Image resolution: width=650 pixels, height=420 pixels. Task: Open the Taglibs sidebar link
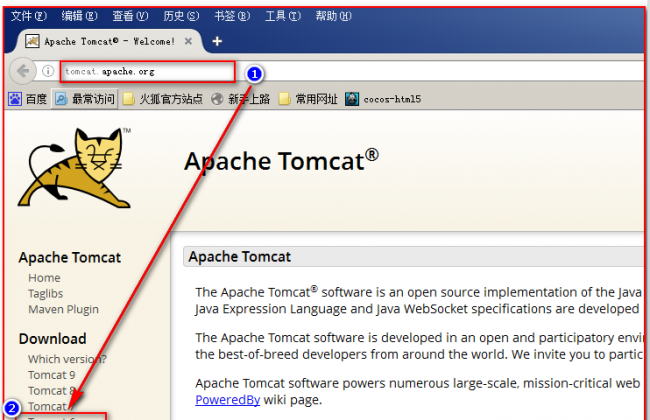point(46,294)
